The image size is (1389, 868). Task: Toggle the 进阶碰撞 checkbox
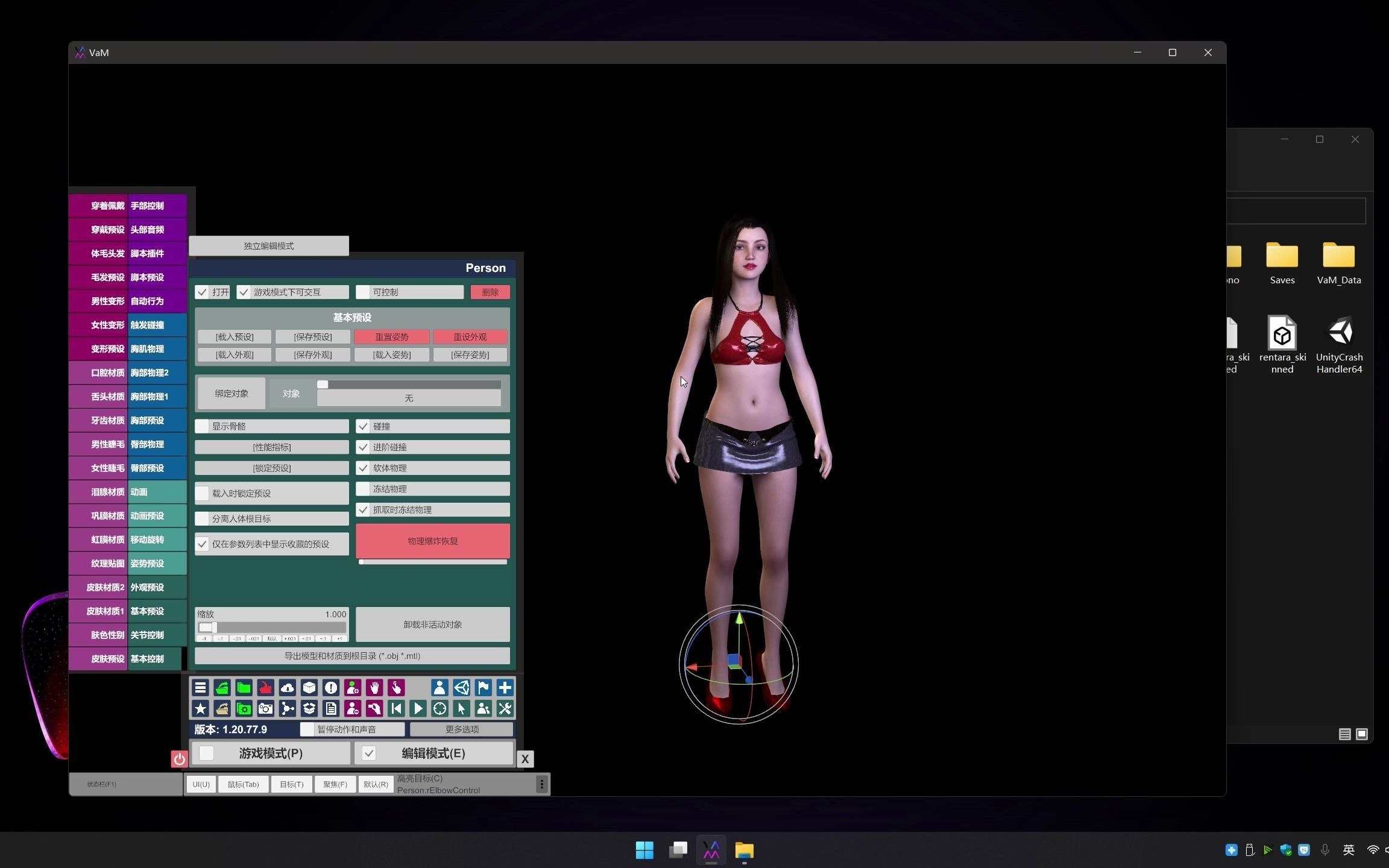[363, 447]
